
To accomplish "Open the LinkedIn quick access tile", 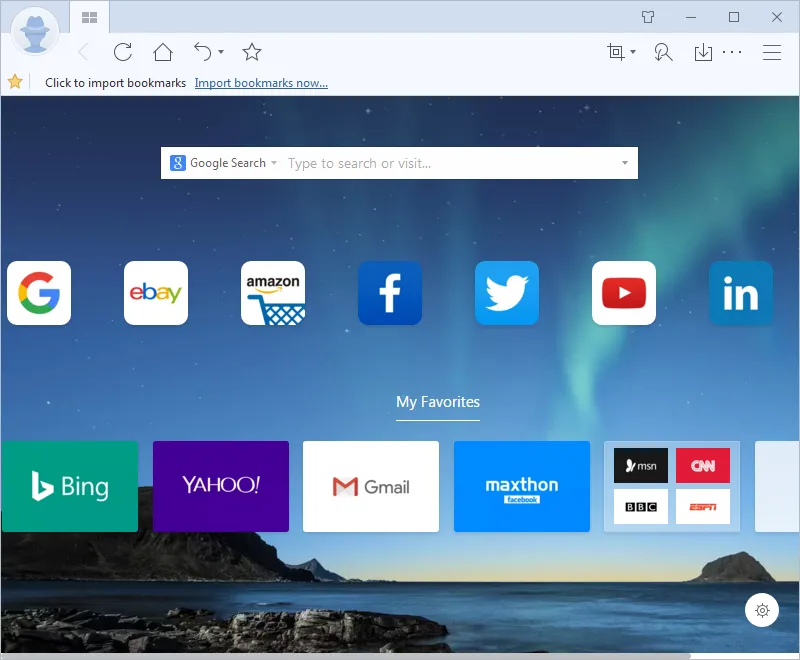I will pyautogui.click(x=741, y=293).
